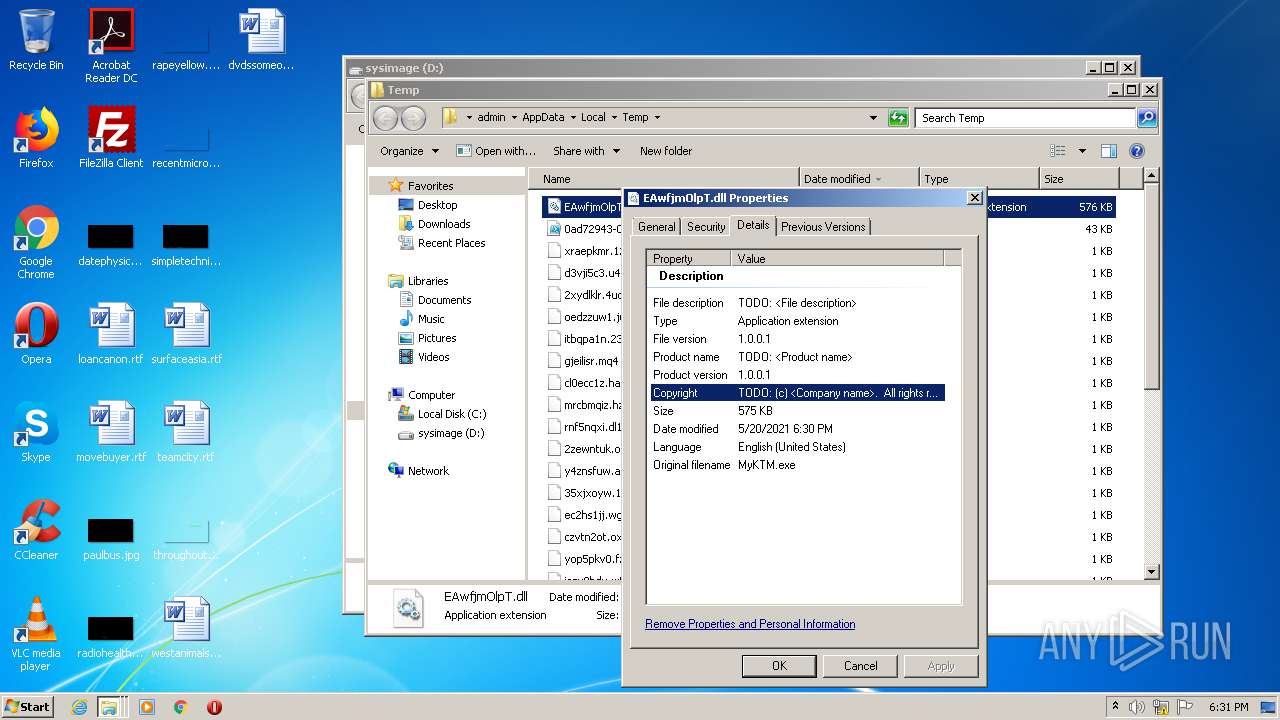Viewport: 1280px width, 720px height.
Task: Show hidden system tray icons arrow
Action: tap(1115, 706)
